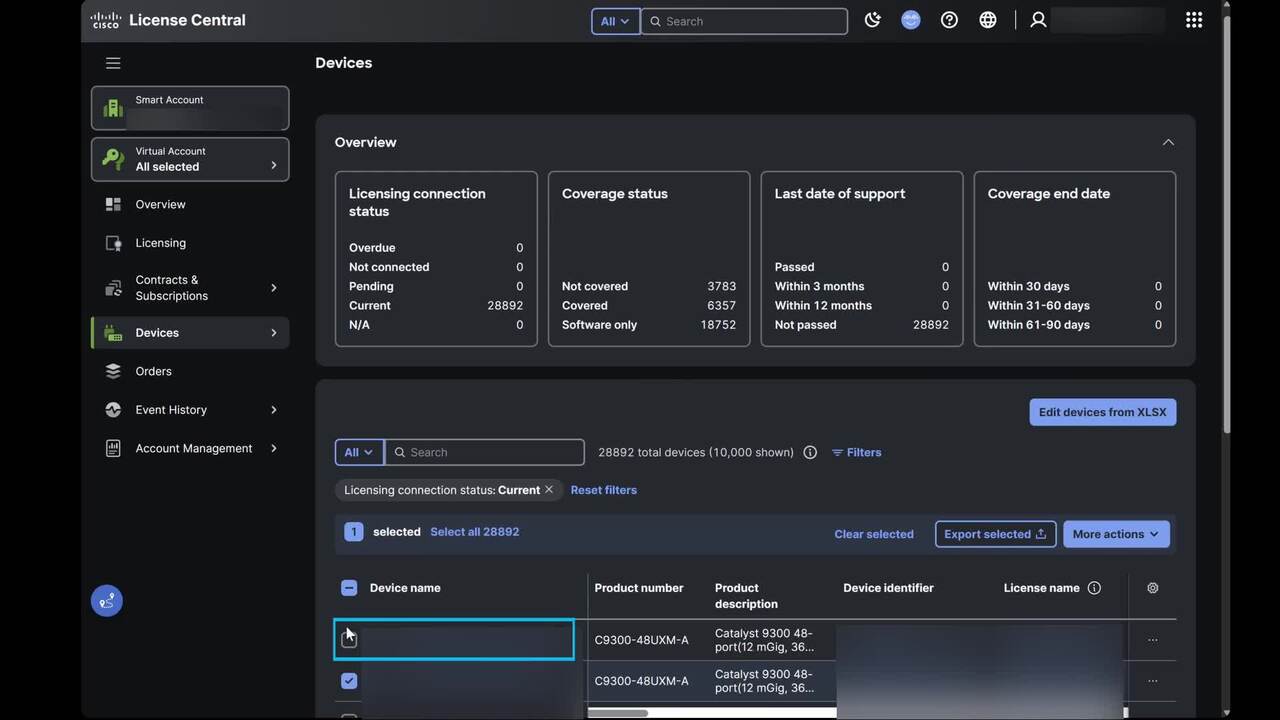
Task: Click the hamburger menu icon in sidebar
Action: [x=113, y=63]
